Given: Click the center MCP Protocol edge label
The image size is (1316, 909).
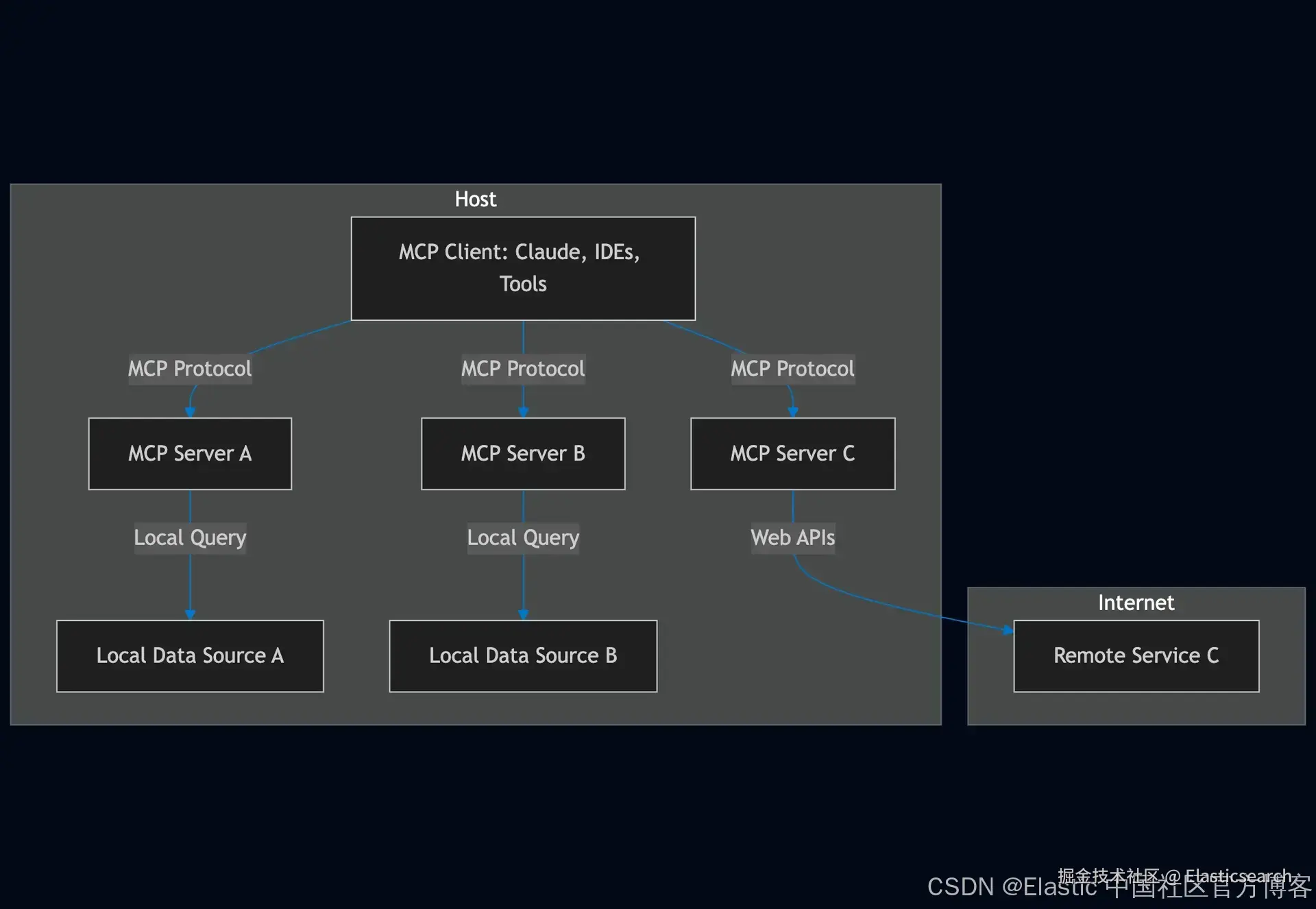Looking at the screenshot, I should click(523, 369).
